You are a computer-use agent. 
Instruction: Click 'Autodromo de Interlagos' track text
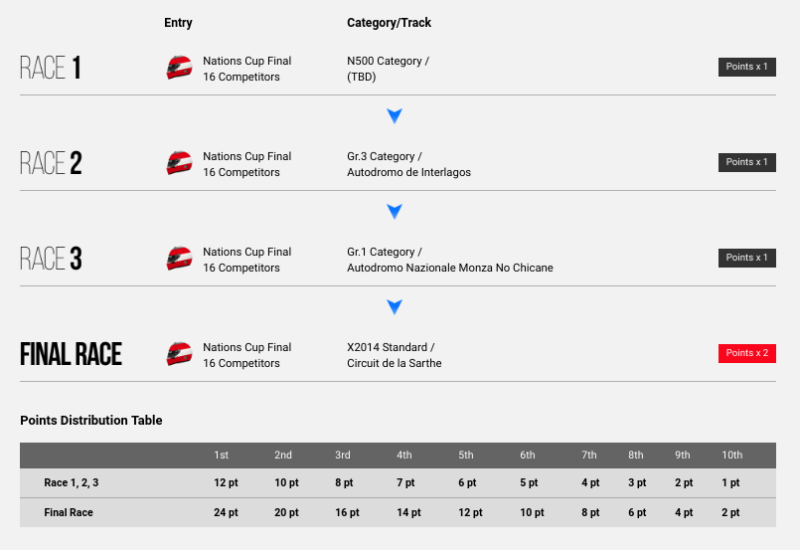[409, 172]
